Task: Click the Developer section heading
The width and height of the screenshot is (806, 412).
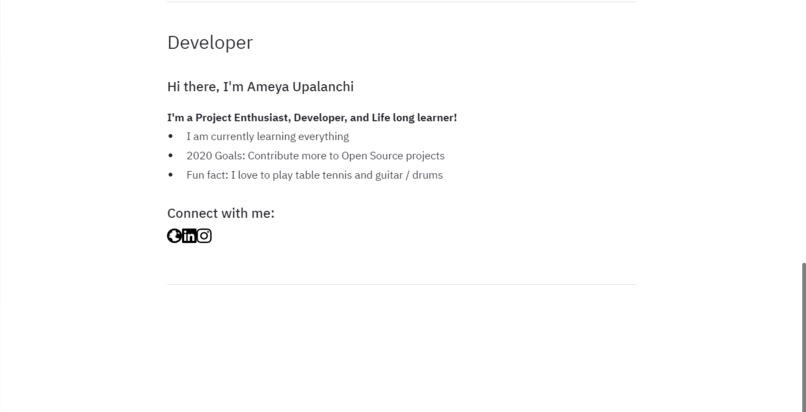Action: 210,42
